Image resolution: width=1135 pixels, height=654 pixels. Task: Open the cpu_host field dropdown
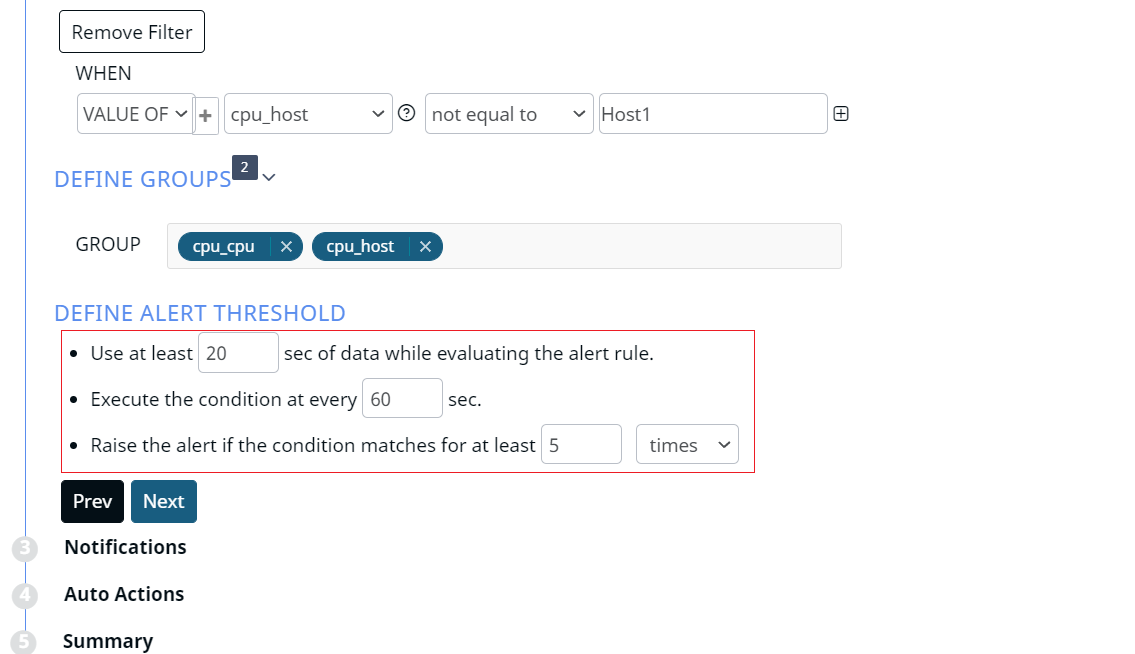308,114
